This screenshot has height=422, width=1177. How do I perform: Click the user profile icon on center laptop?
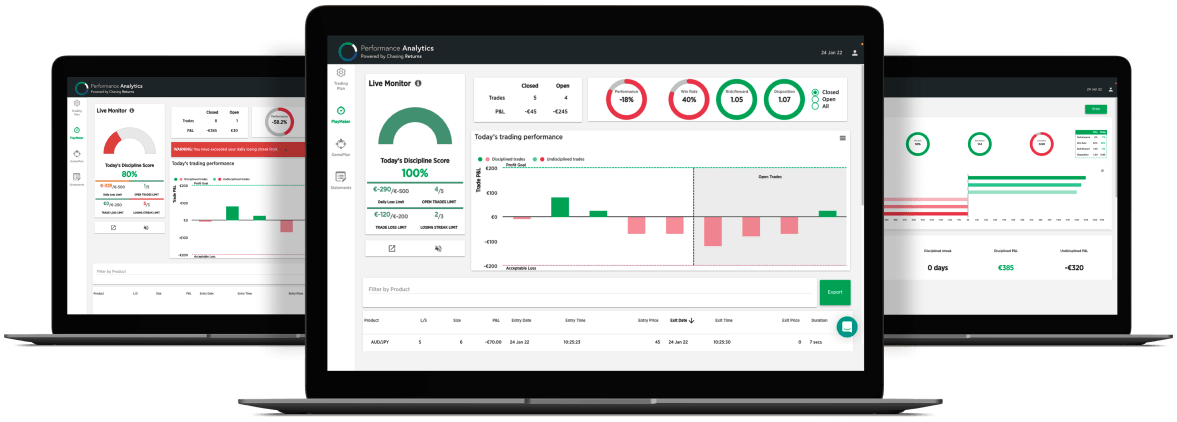pos(855,53)
